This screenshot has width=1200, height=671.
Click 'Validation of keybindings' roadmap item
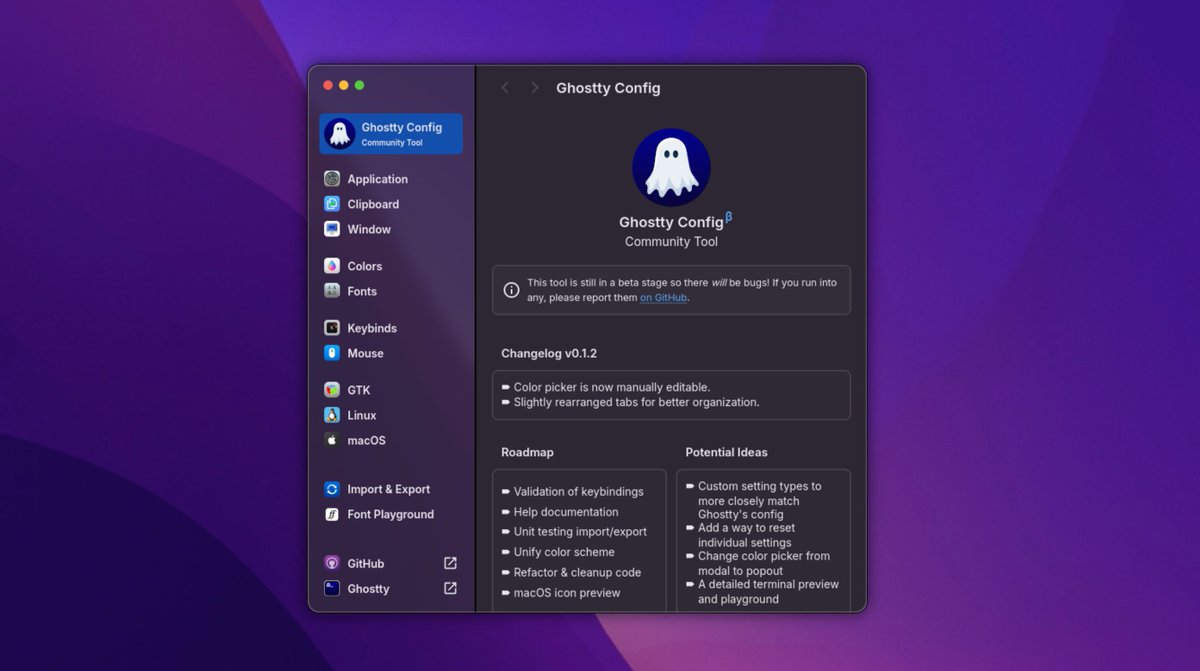click(579, 491)
